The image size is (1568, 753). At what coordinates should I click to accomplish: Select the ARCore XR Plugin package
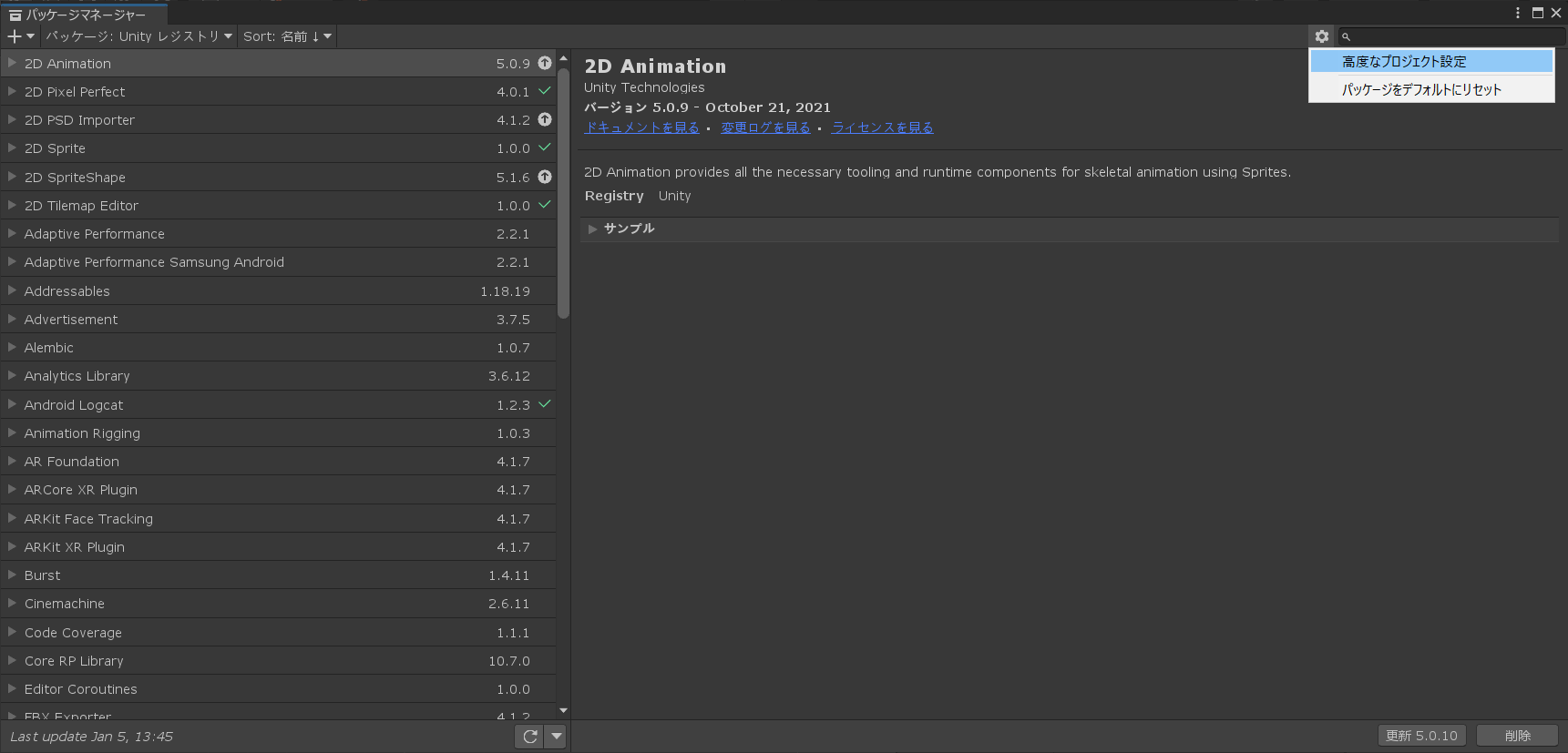[278, 489]
